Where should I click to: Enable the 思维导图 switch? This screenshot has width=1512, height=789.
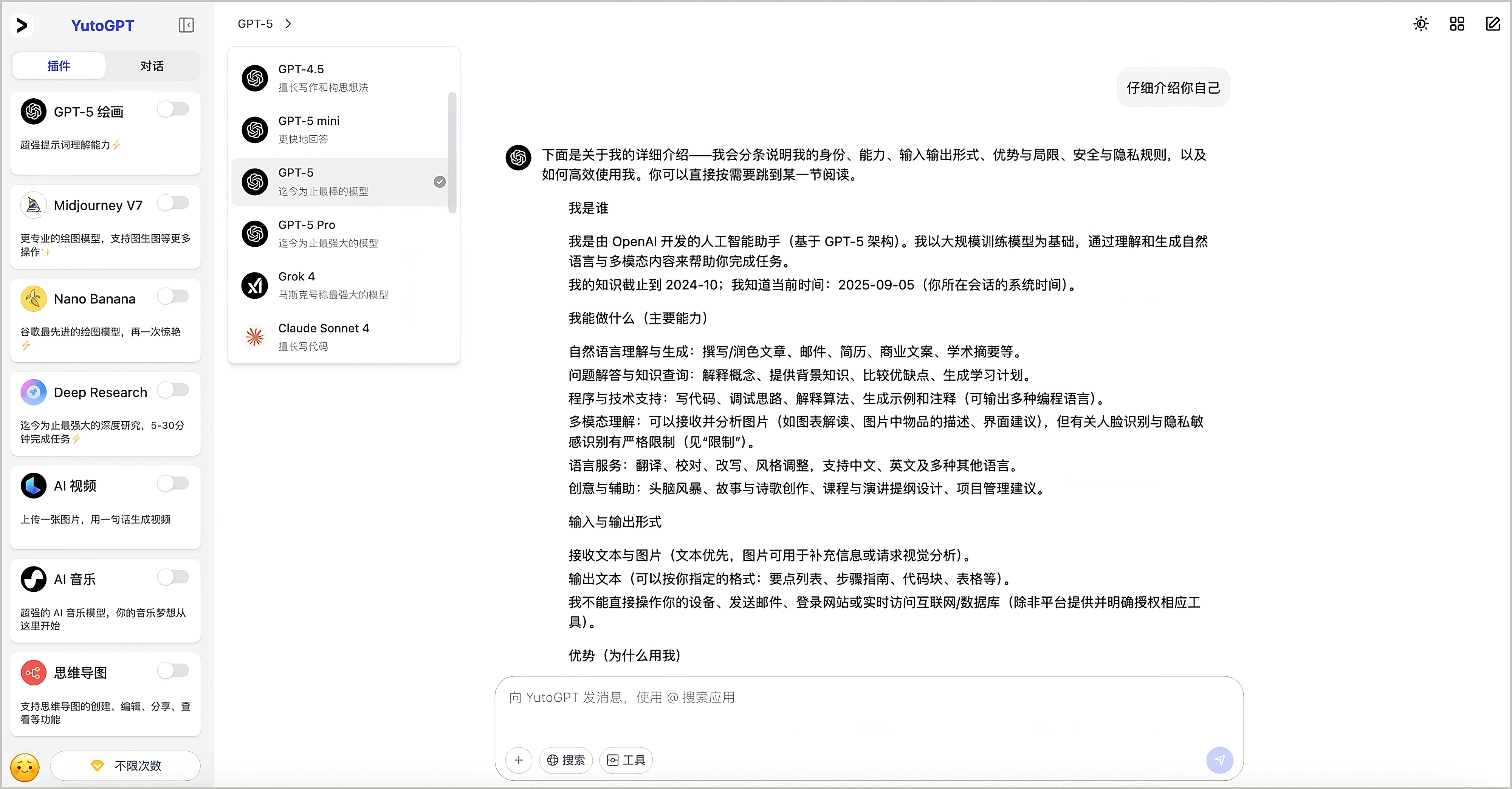point(173,670)
